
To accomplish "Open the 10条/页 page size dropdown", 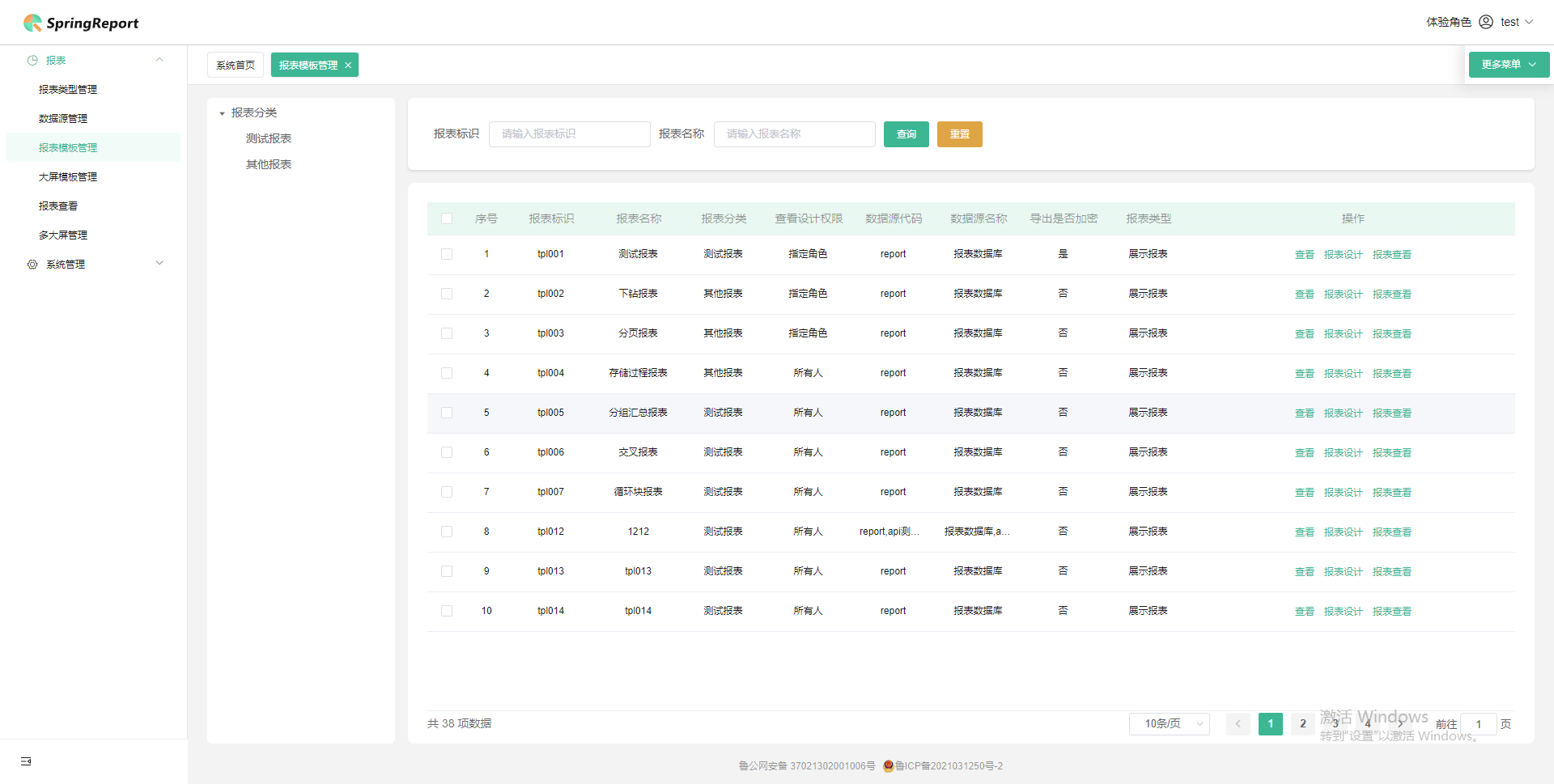I will pyautogui.click(x=1169, y=723).
